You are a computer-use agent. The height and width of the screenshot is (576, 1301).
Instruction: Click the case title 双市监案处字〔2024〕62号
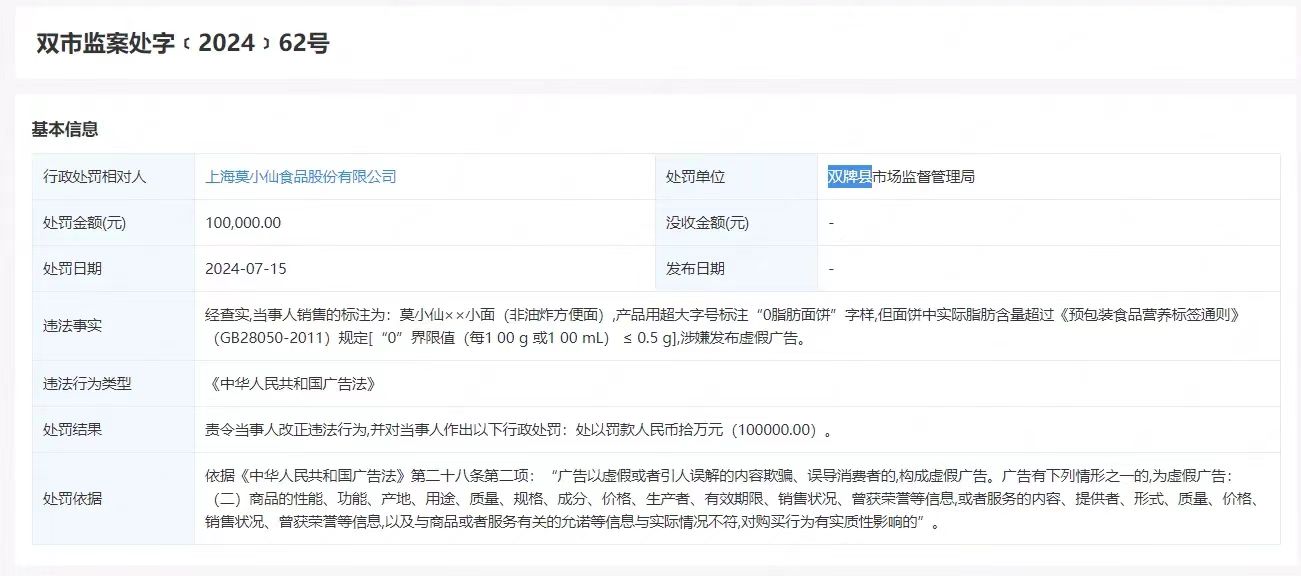[182, 43]
